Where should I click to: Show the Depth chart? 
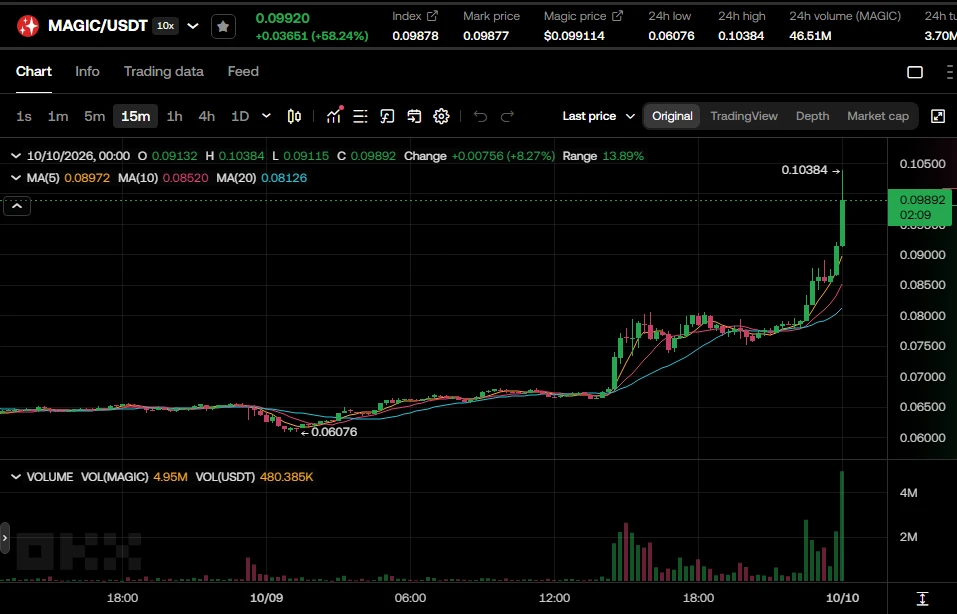click(812, 116)
